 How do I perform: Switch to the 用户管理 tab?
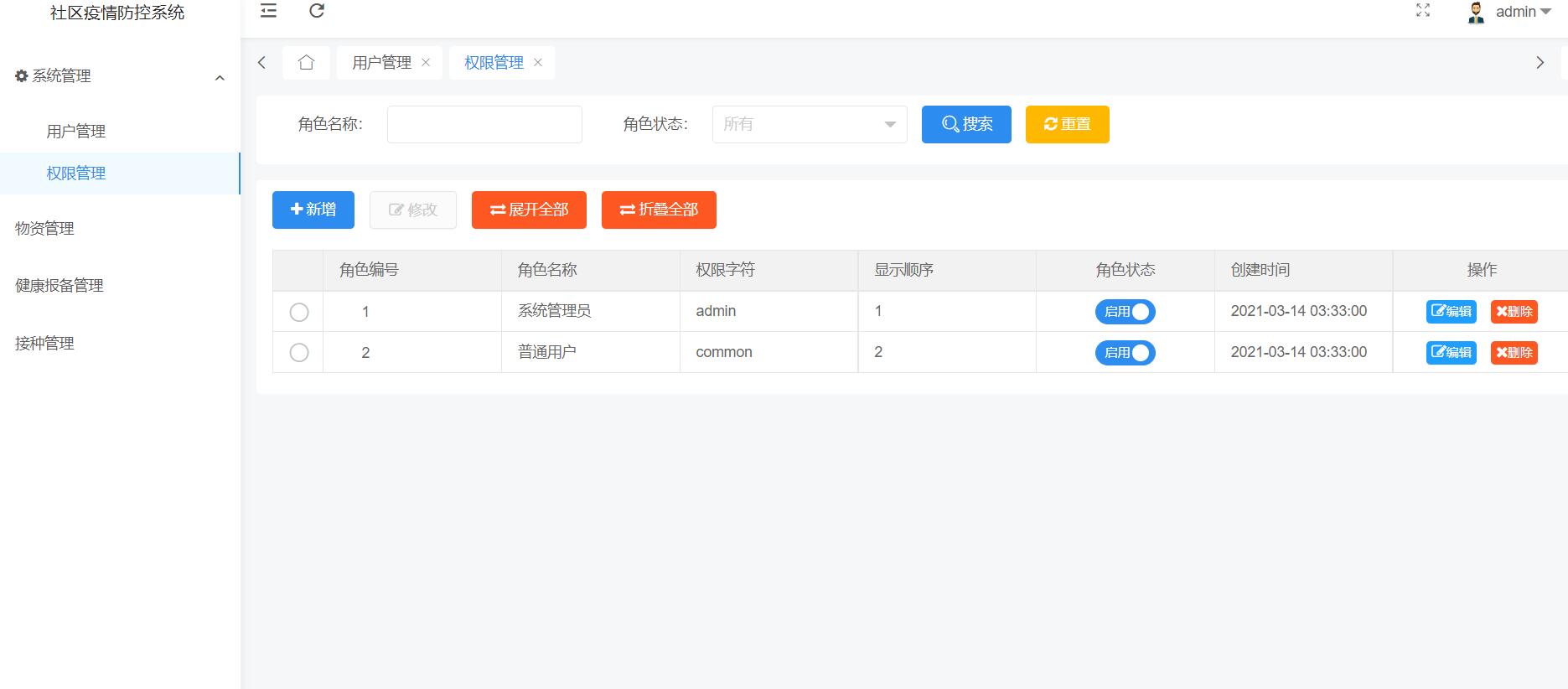click(381, 63)
